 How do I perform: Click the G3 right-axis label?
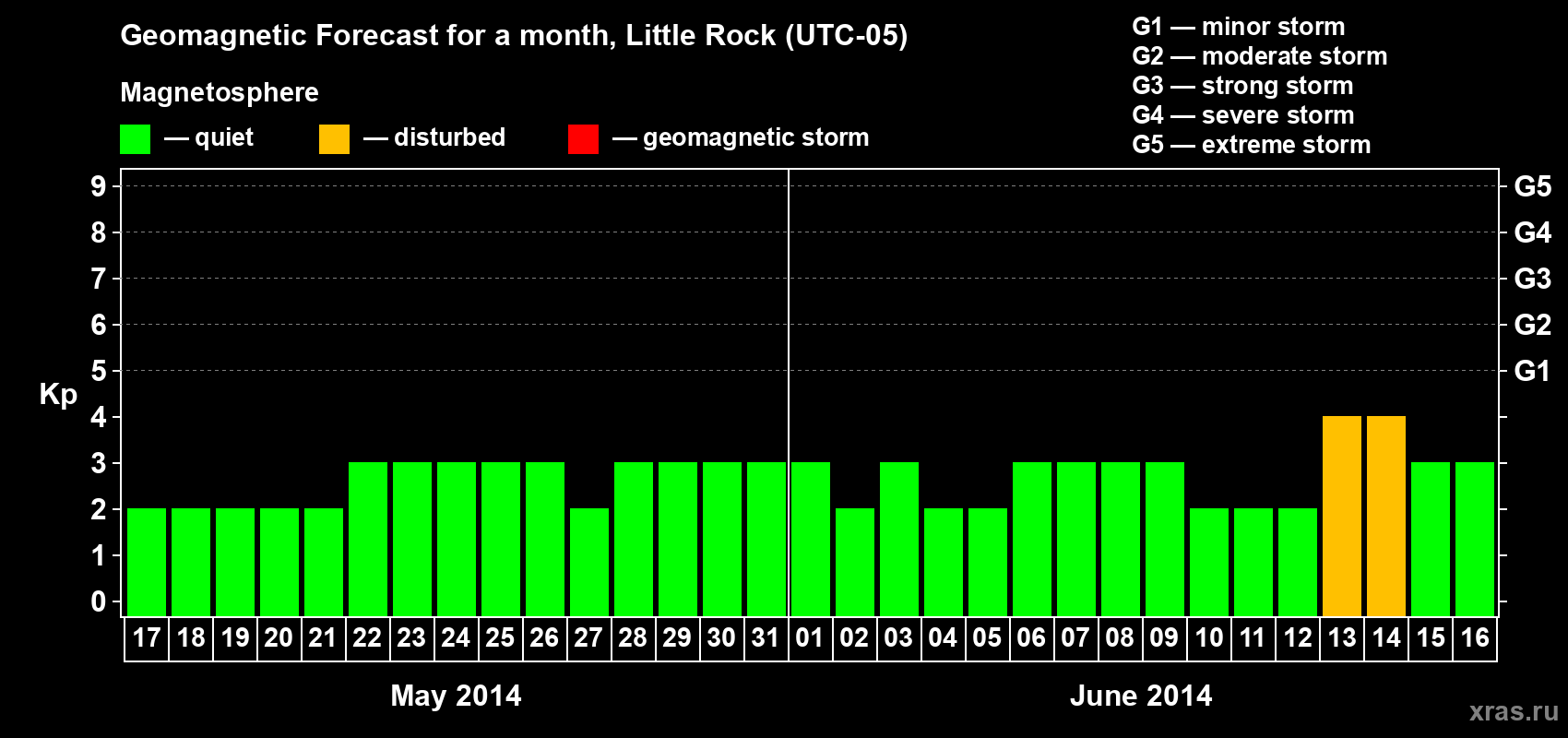pyautogui.click(x=1533, y=279)
